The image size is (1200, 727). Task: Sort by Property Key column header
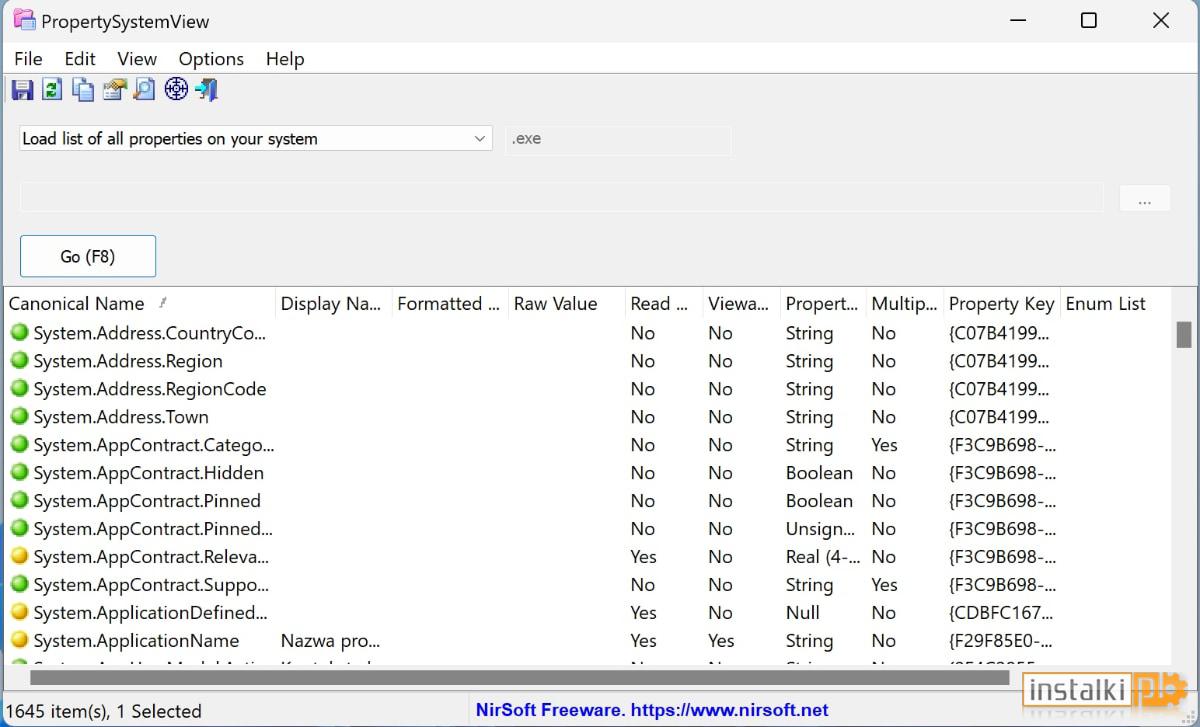point(1002,304)
